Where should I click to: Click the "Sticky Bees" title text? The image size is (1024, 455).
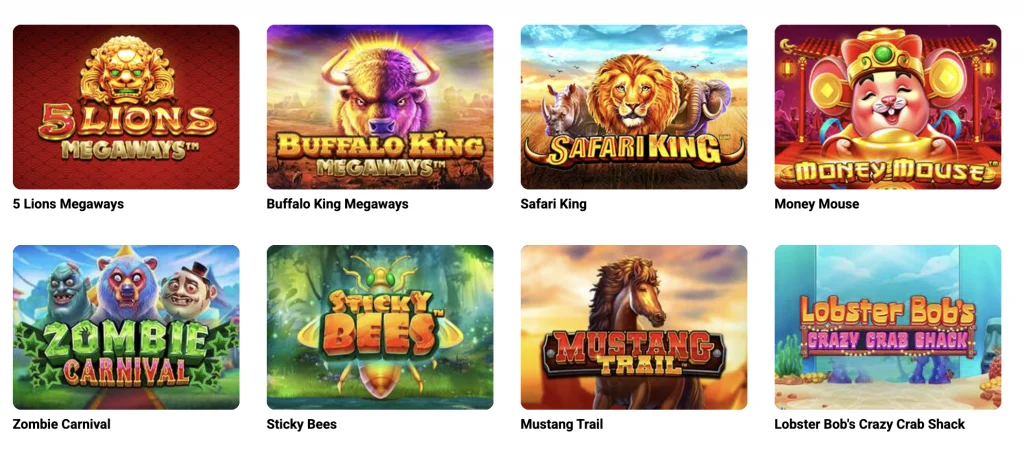[x=302, y=424]
